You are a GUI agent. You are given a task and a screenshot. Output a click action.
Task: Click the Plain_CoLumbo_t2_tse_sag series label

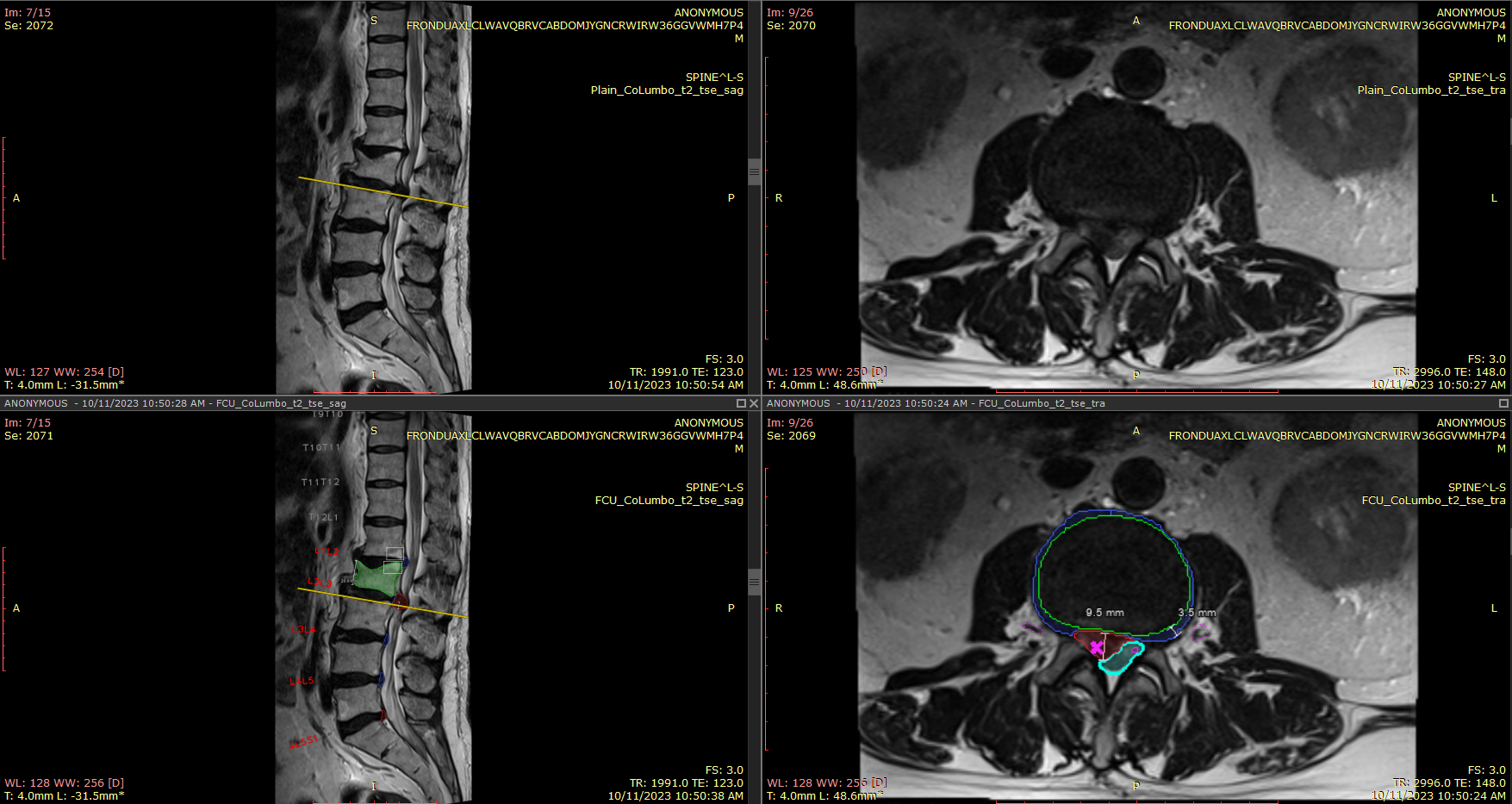pyautogui.click(x=667, y=90)
